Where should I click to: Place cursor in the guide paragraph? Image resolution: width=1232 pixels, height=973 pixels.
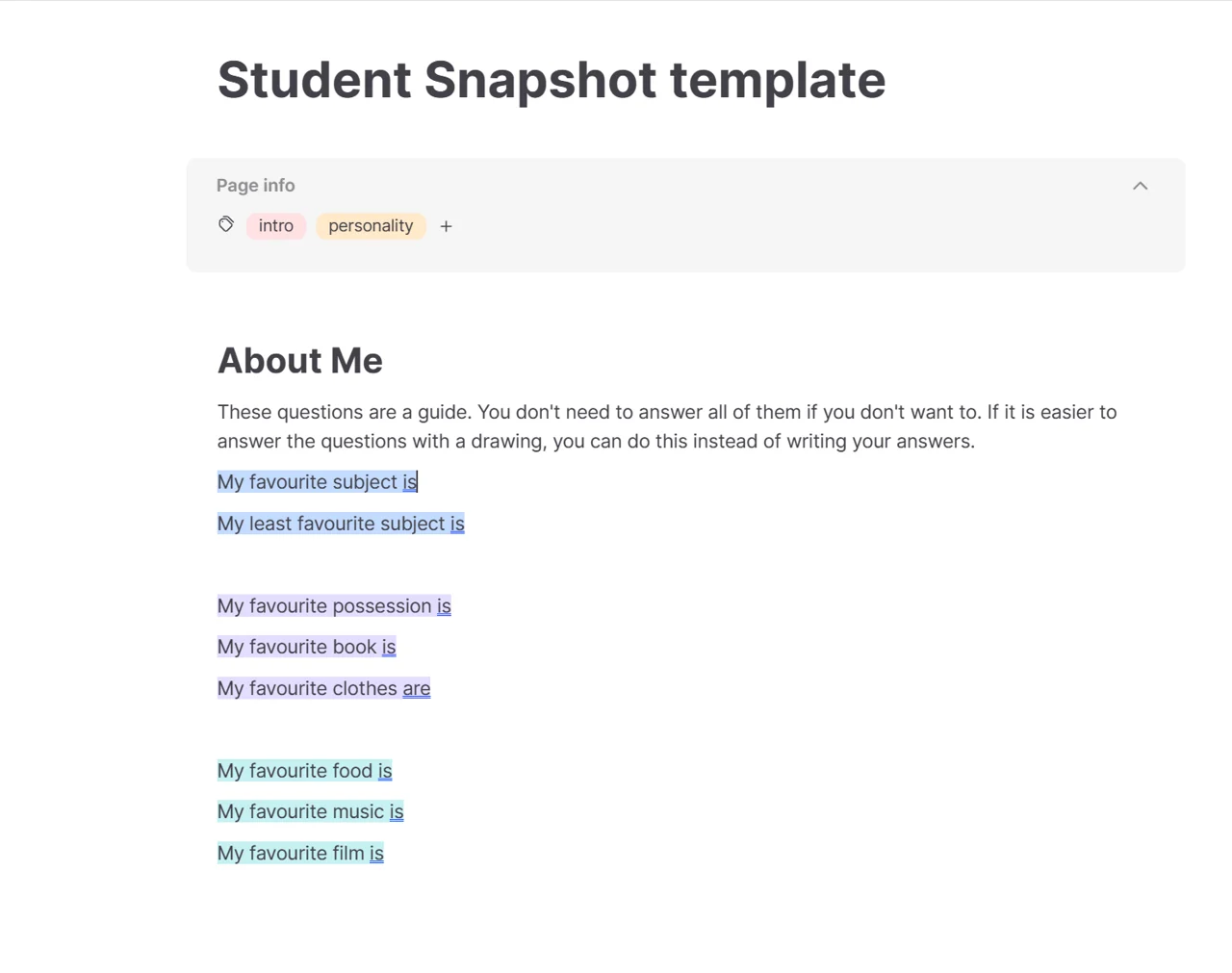pyautogui.click(x=667, y=426)
